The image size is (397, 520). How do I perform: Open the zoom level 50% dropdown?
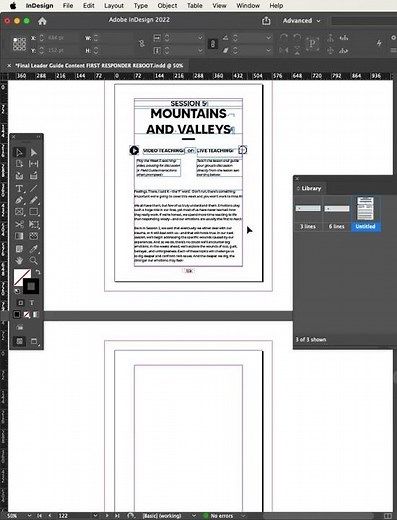coord(29,516)
